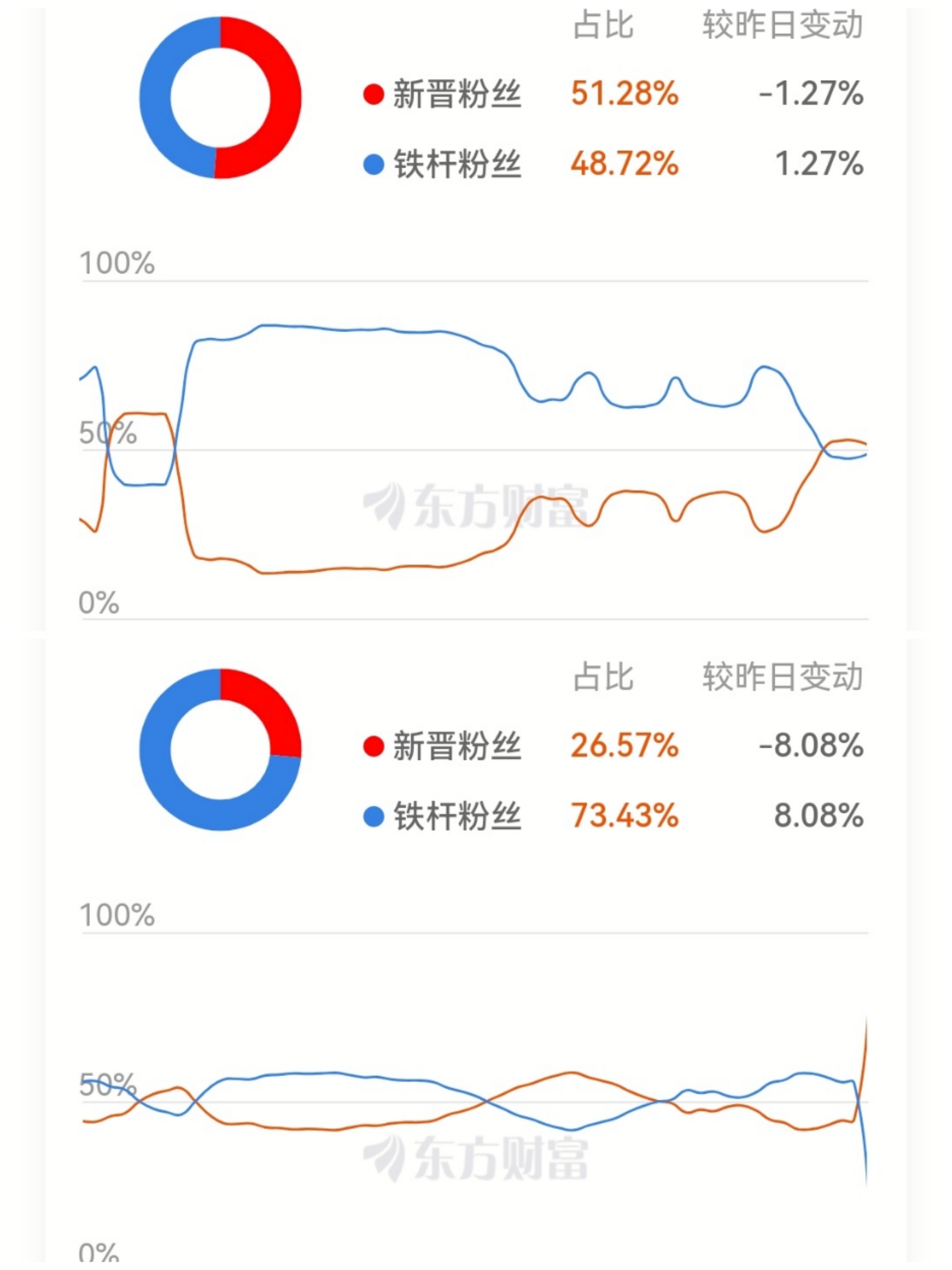Click the 占比 header above 26.57%

pyautogui.click(x=603, y=677)
